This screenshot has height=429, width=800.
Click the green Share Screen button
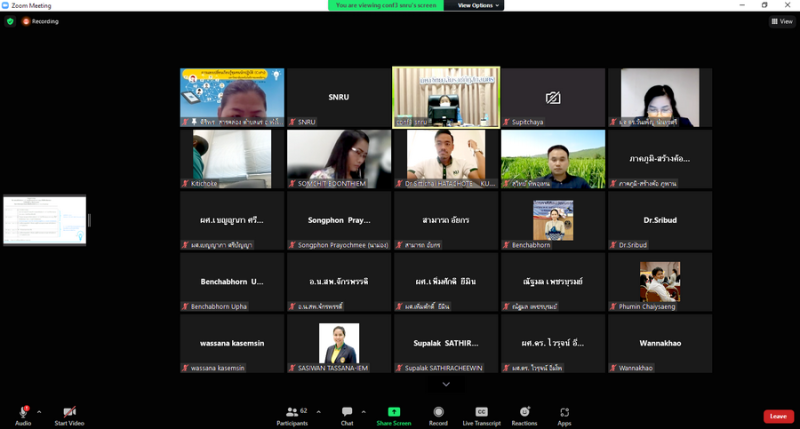click(393, 412)
